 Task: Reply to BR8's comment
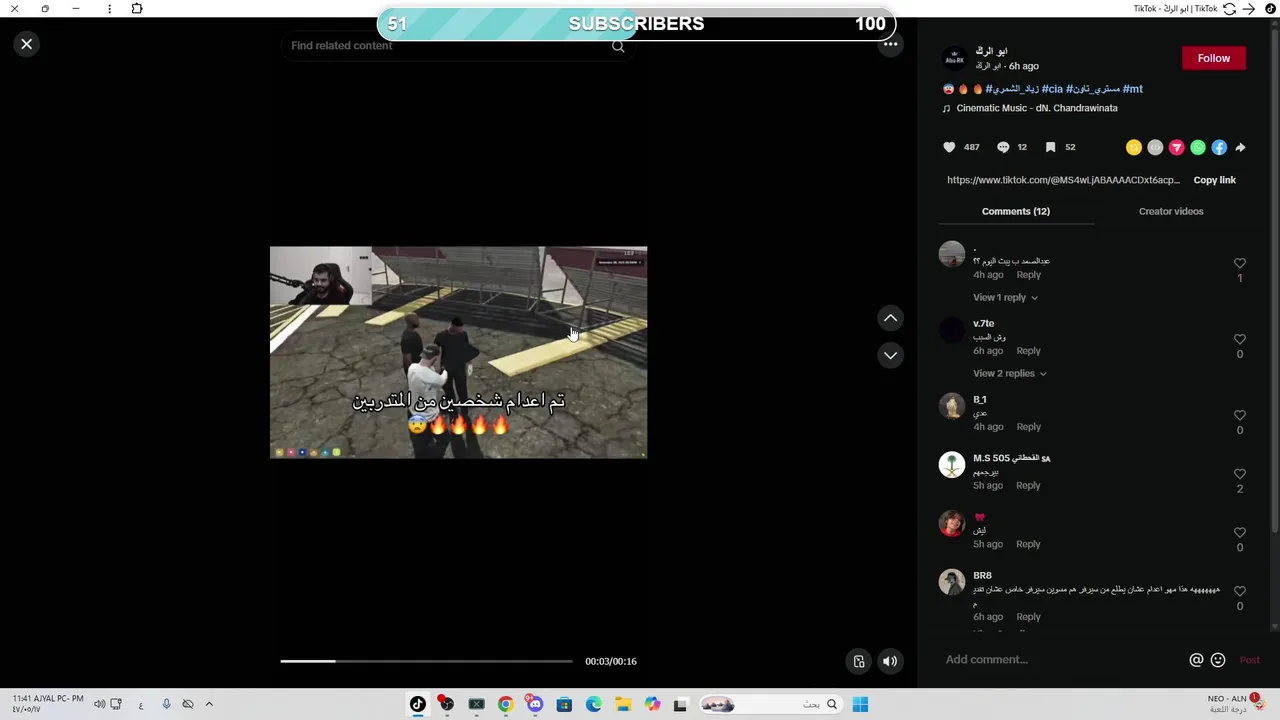coord(1028,617)
